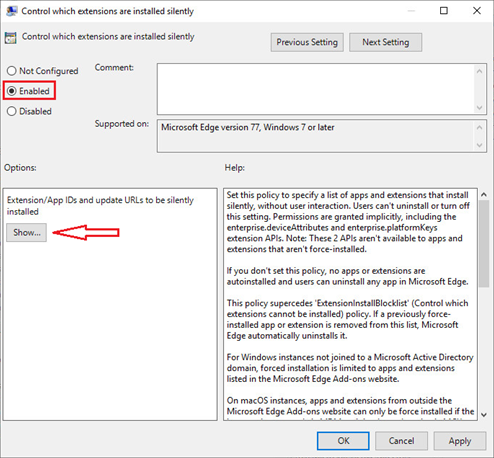Select the Enabled radio button

click(x=11, y=91)
